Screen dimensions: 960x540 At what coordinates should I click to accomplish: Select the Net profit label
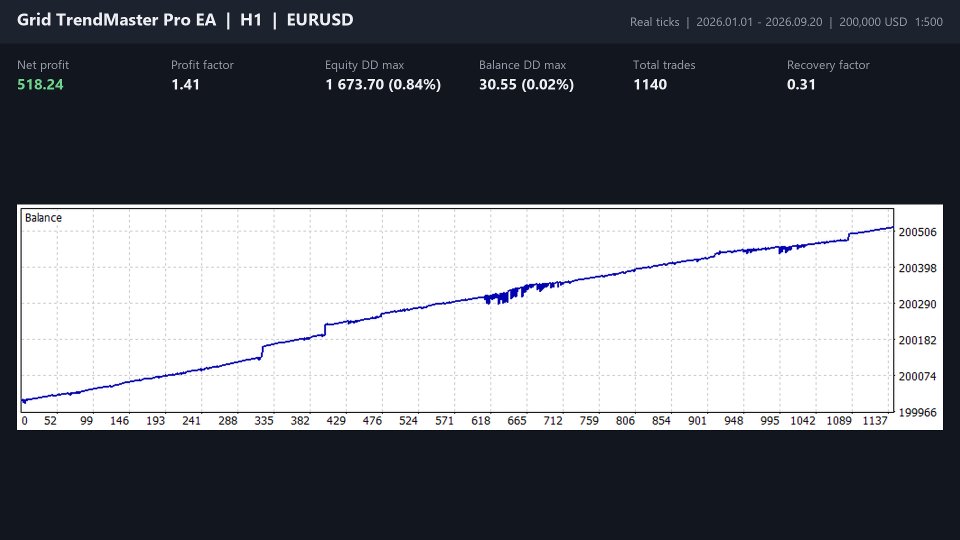pyautogui.click(x=43, y=65)
